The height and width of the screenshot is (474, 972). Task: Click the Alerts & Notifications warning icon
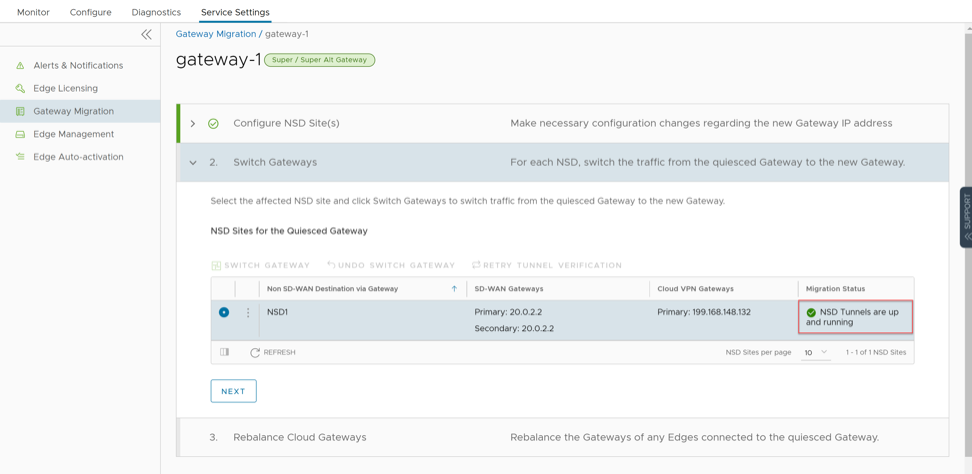[x=20, y=66]
